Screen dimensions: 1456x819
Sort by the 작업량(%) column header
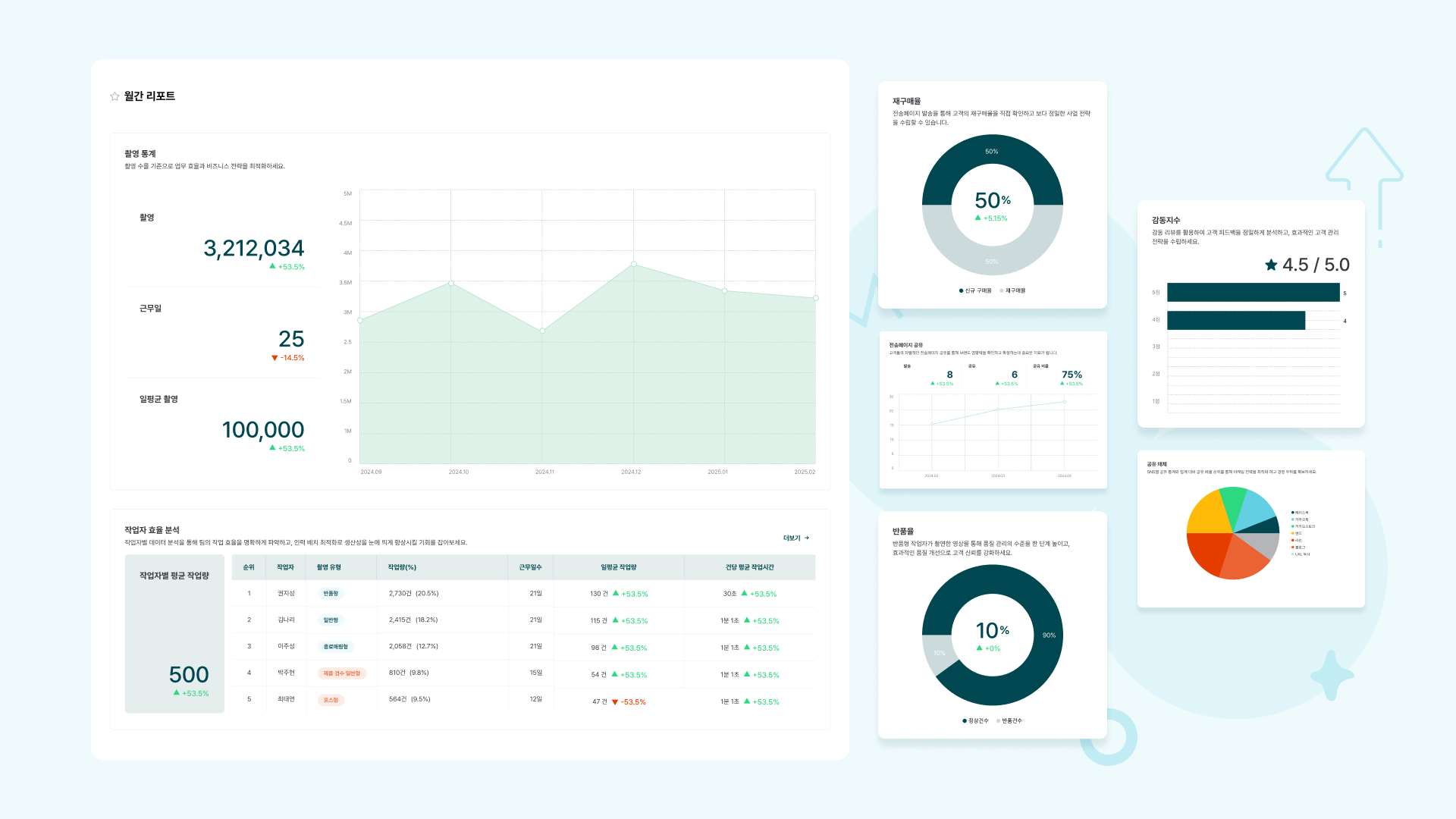(402, 567)
